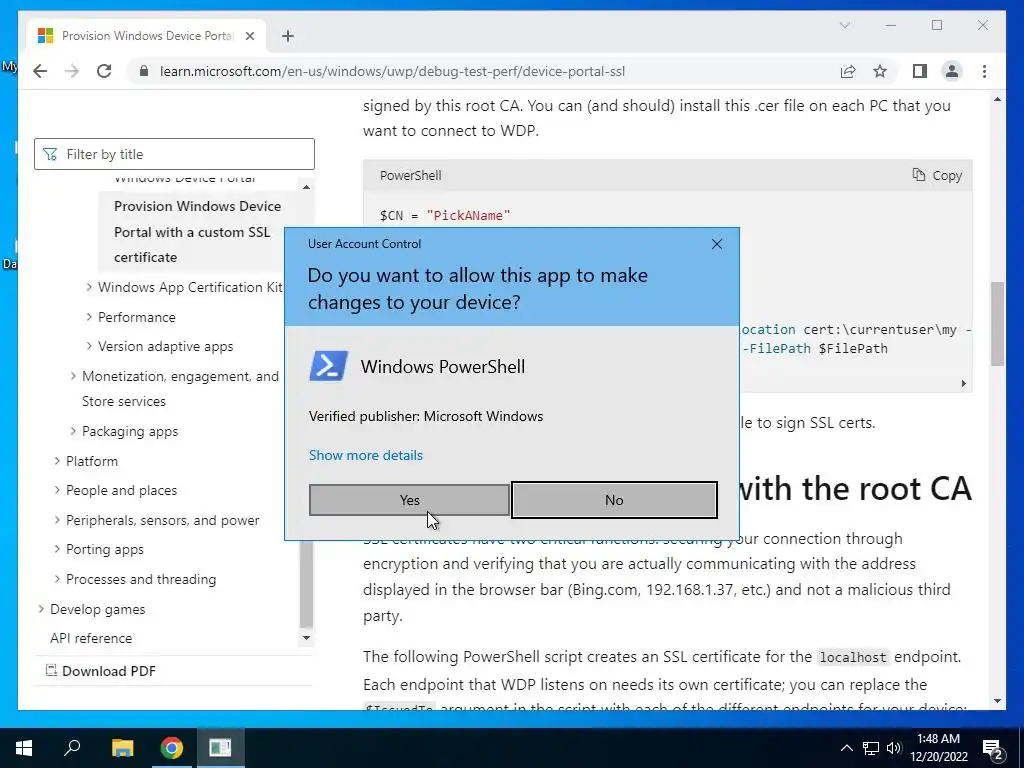Viewport: 1024px width, 768px height.
Task: Open network status tray icon
Action: (871, 748)
